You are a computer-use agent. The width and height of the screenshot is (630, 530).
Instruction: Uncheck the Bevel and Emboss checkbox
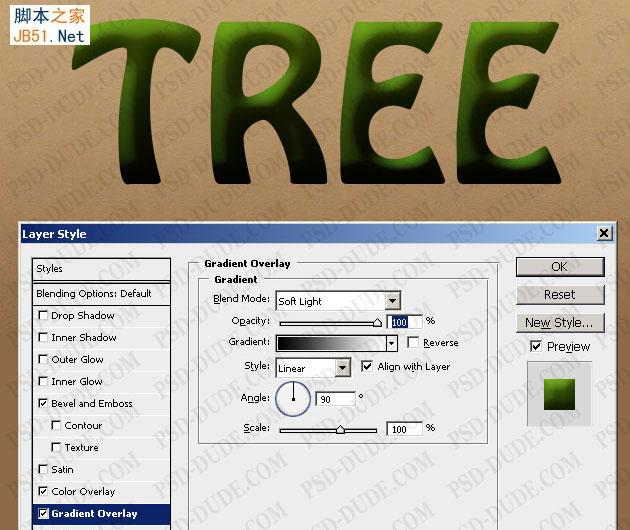click(43, 403)
